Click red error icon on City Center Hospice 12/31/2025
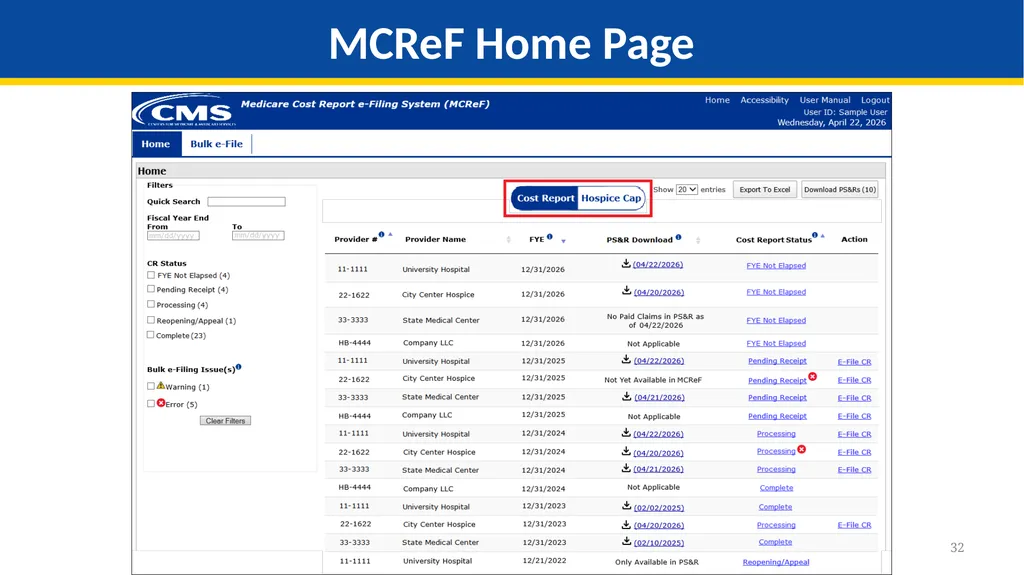 [x=812, y=376]
